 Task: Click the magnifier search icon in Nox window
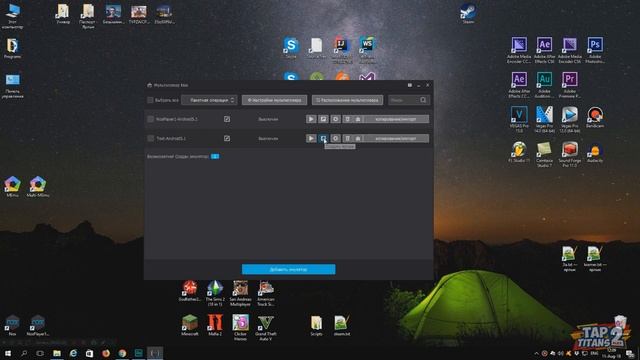tap(423, 100)
